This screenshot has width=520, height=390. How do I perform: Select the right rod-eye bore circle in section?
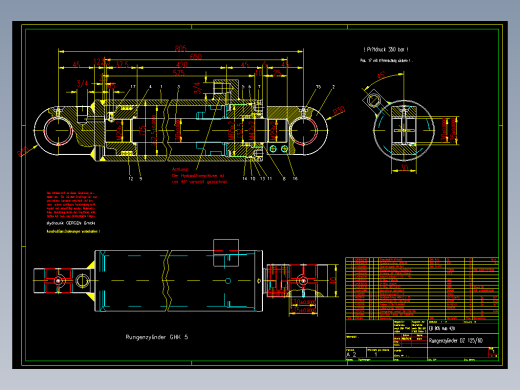tap(303, 131)
